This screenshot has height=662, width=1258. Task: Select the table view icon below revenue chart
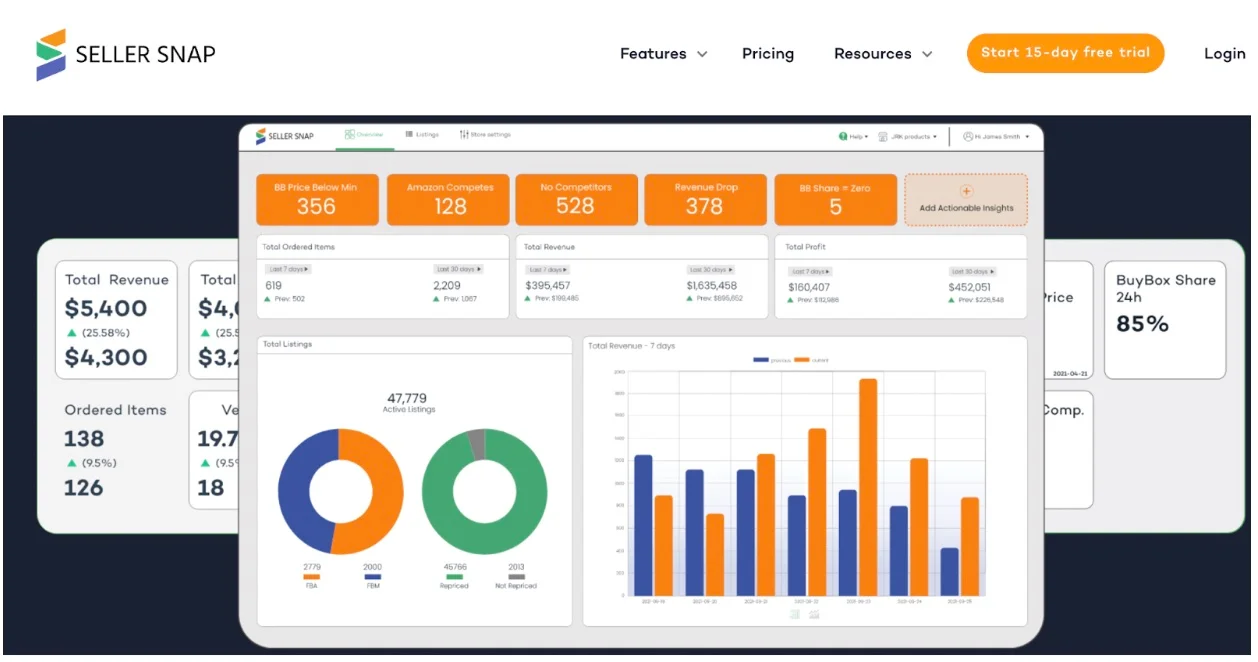click(795, 614)
